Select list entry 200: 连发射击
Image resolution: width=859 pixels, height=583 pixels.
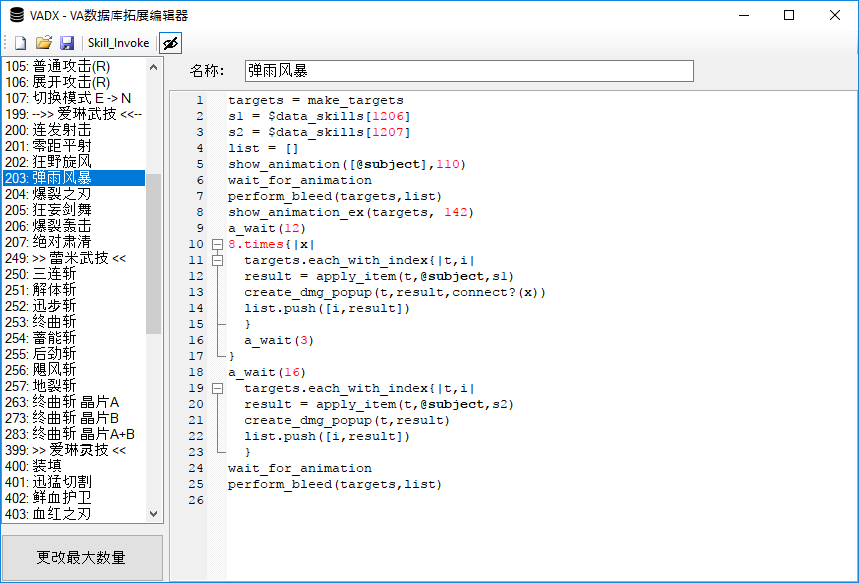[x=74, y=130]
